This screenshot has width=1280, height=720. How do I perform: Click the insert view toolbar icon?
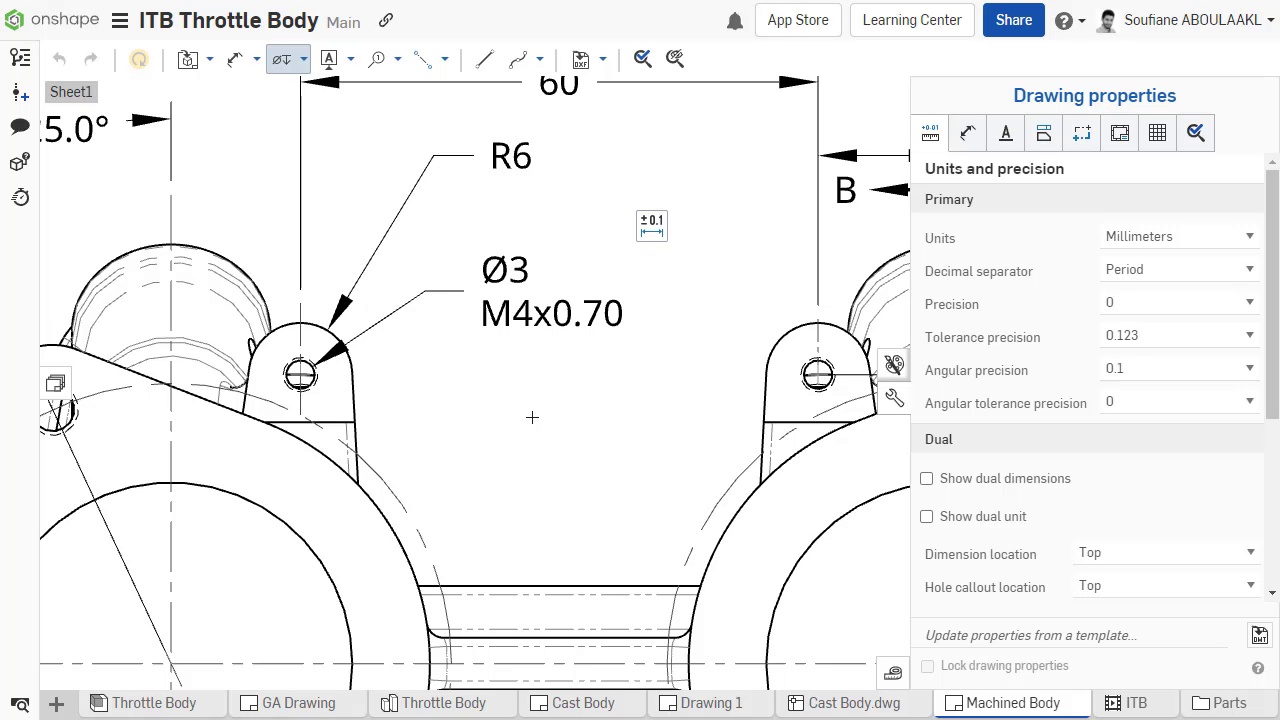188,60
